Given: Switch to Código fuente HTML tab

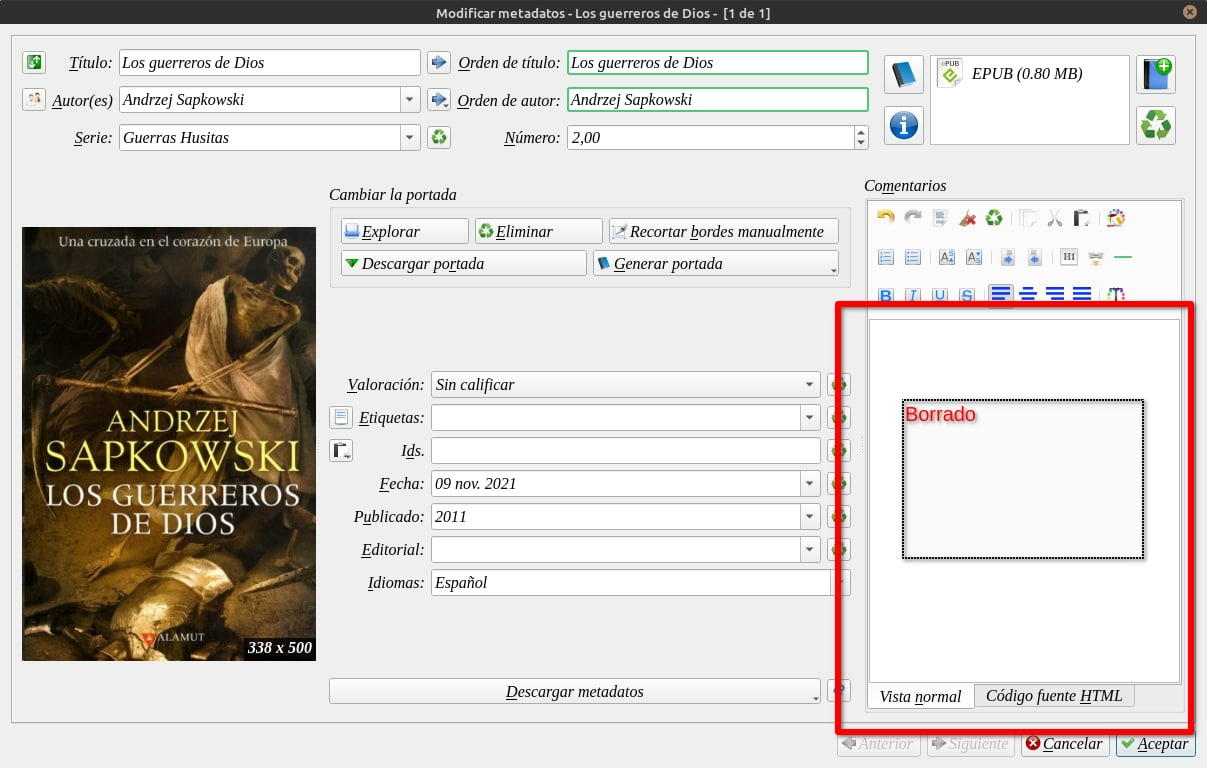Looking at the screenshot, I should coord(1053,696).
